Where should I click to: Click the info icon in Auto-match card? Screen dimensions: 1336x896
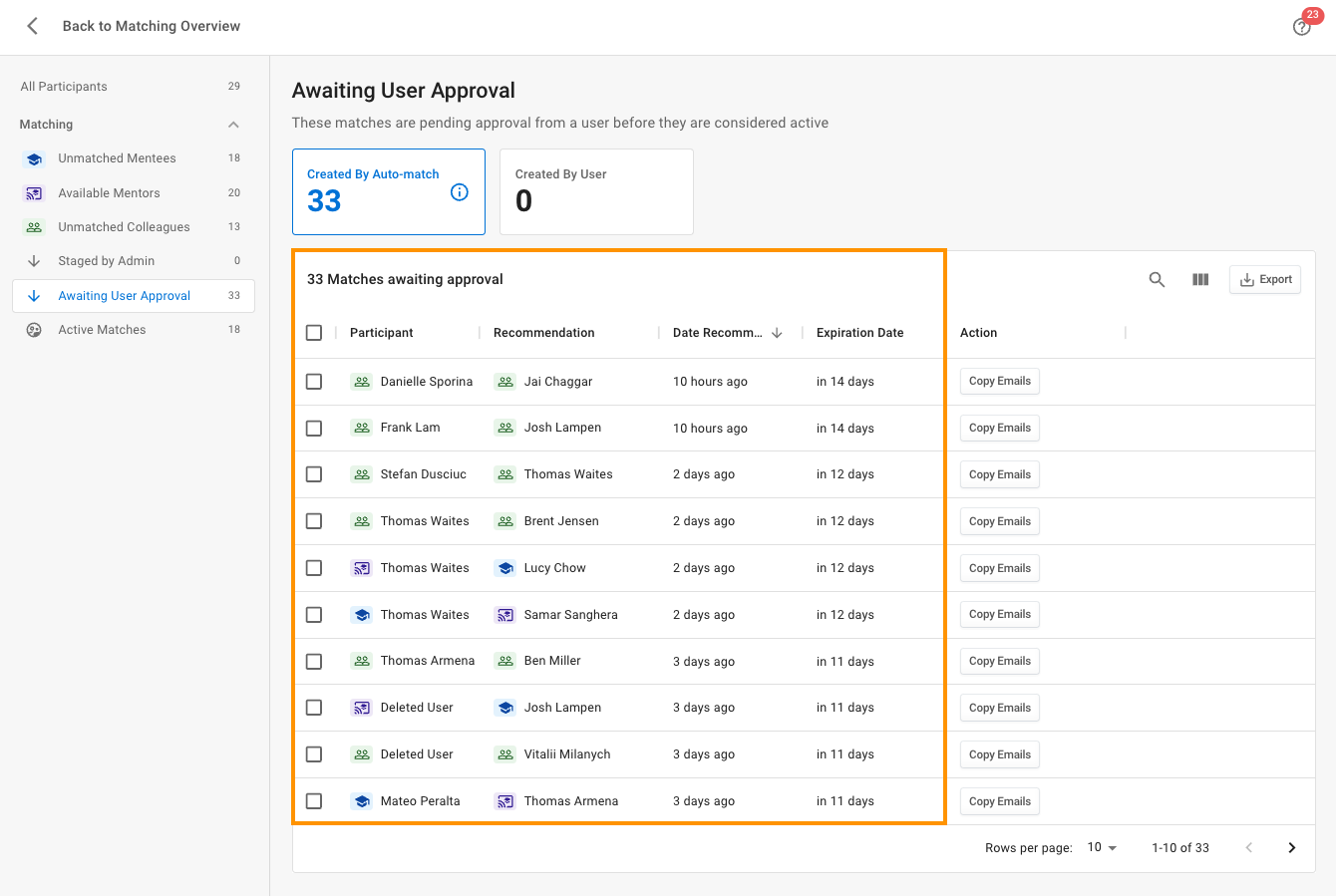pyautogui.click(x=460, y=192)
